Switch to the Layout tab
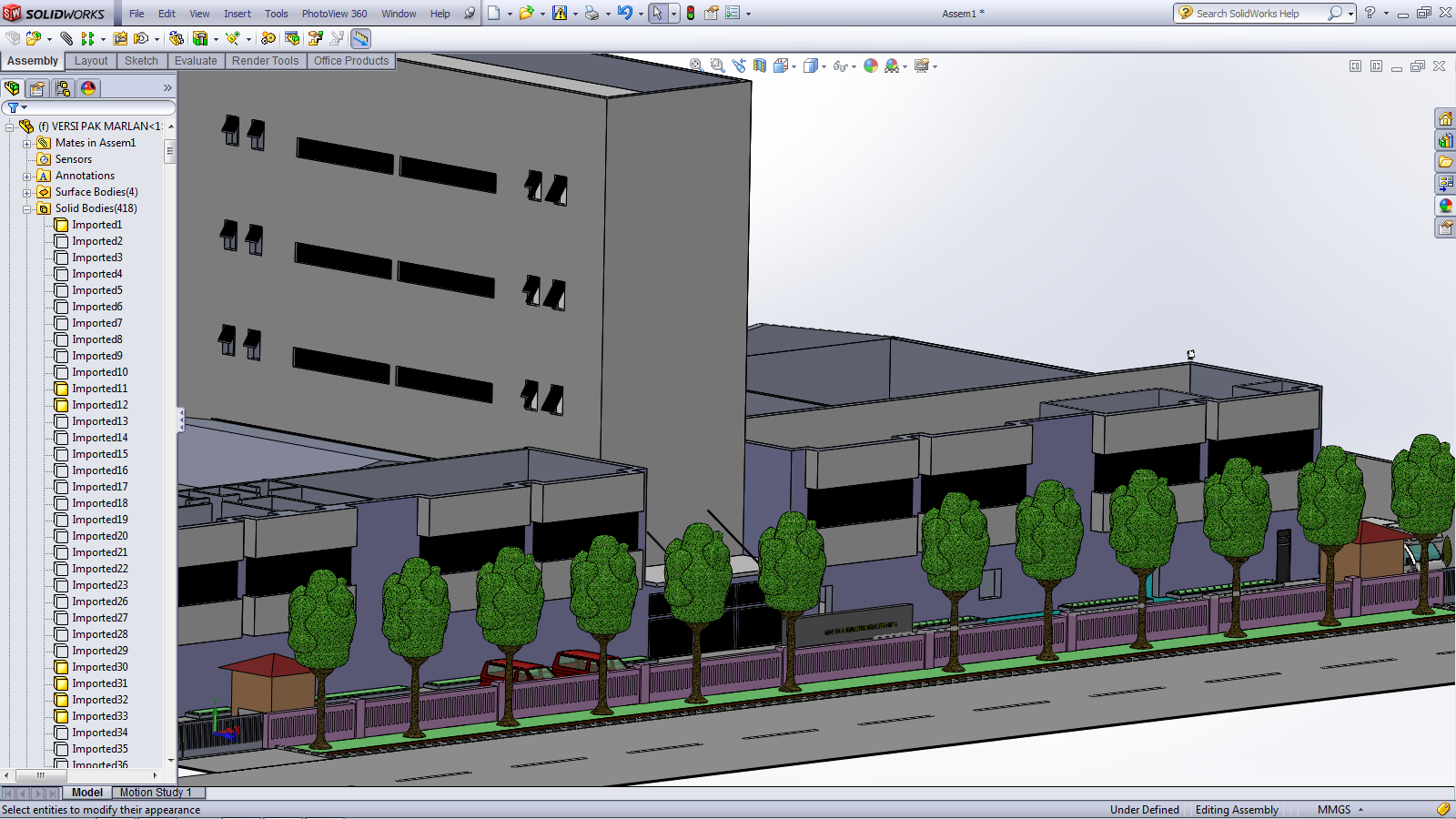Viewport: 1456px width, 819px height. [x=91, y=61]
